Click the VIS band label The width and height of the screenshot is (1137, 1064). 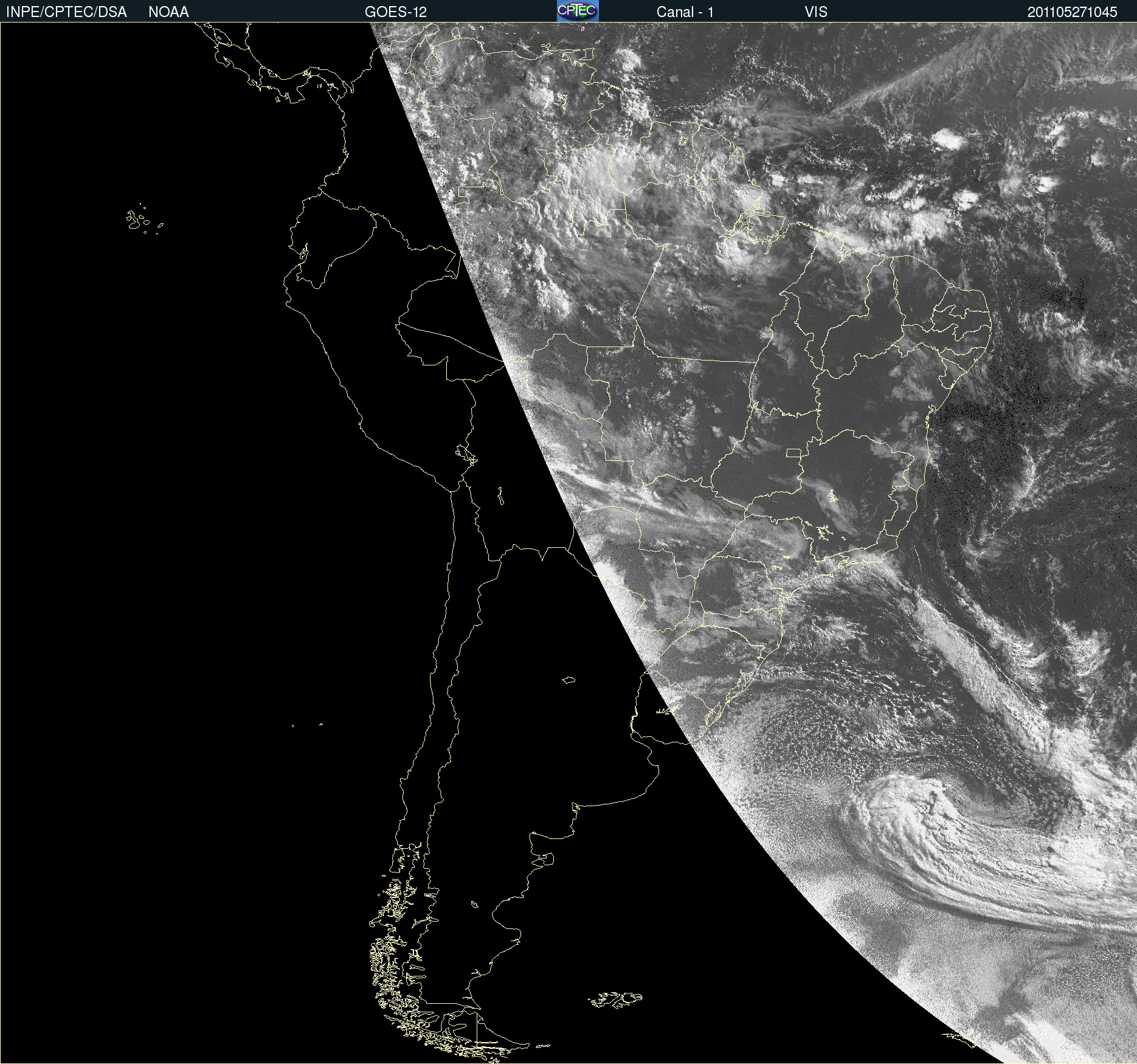coord(816,12)
